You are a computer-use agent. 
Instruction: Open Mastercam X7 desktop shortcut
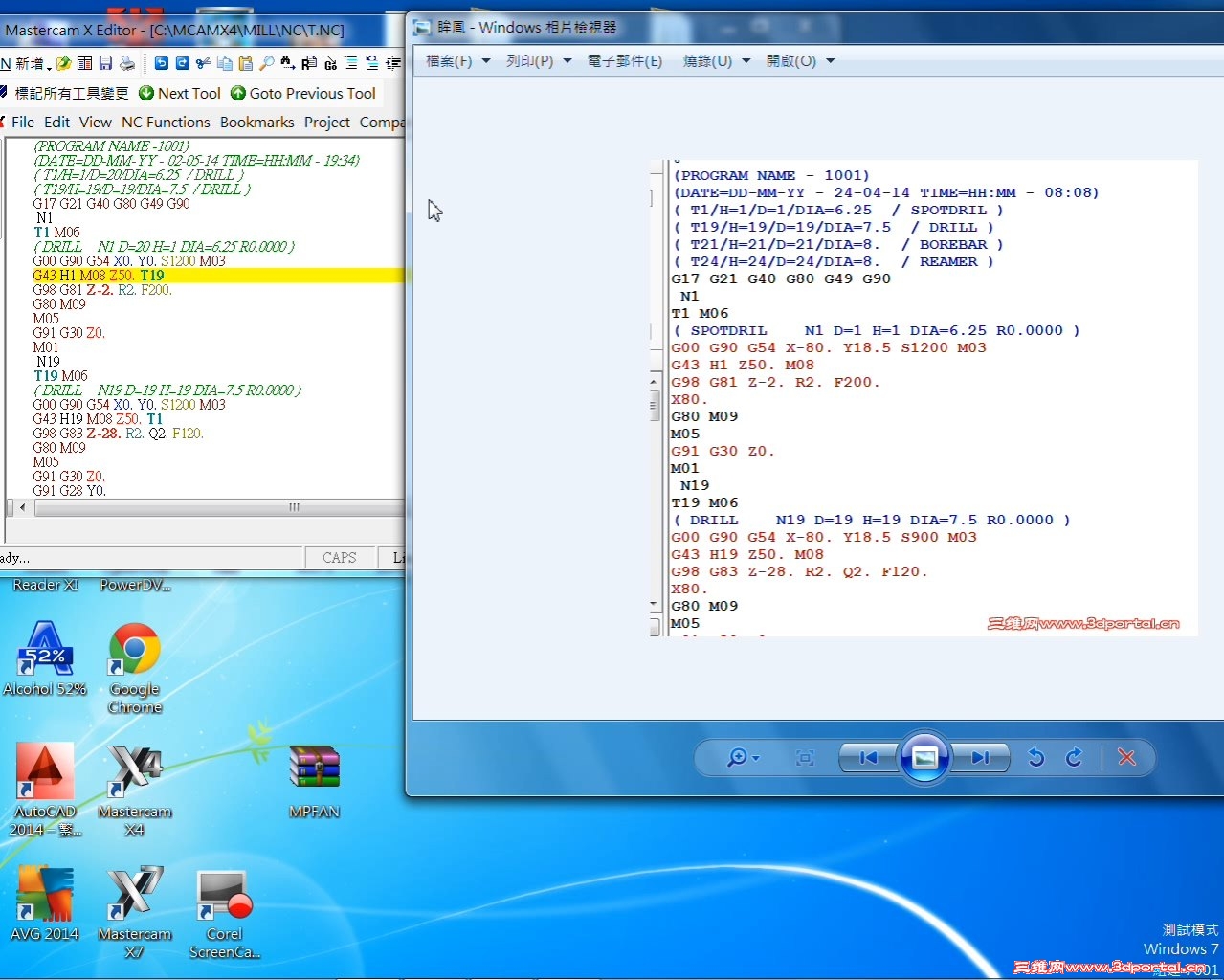(135, 912)
